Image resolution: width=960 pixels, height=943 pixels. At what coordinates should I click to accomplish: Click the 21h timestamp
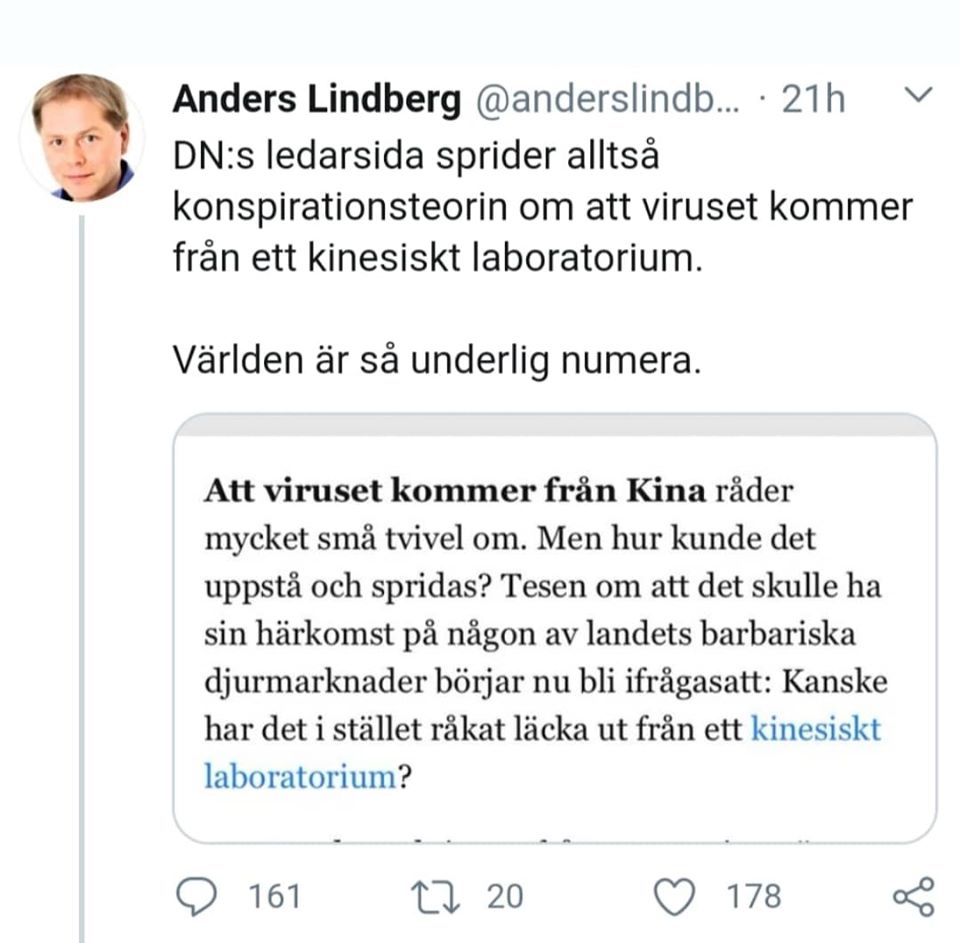point(813,99)
